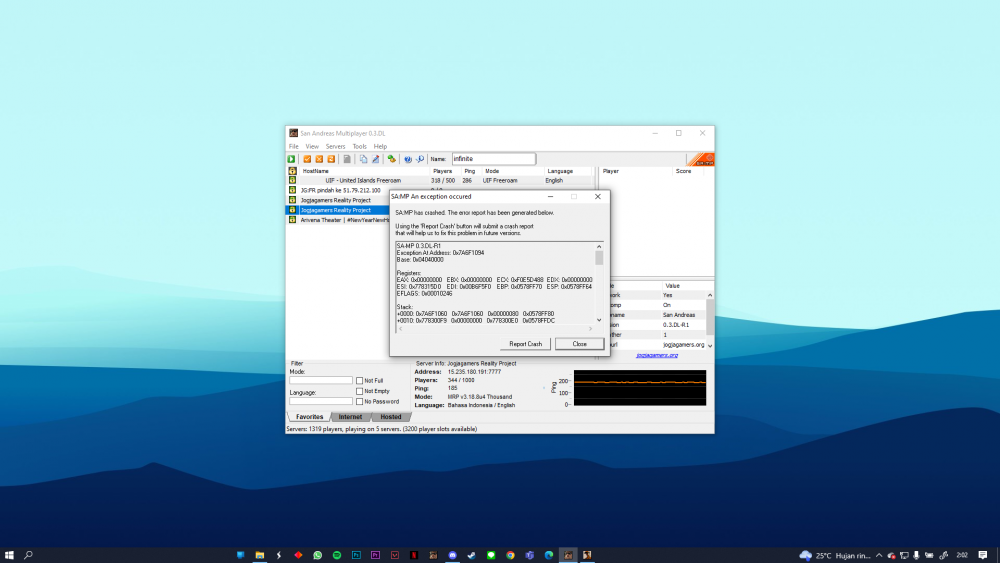Switch to the Hosted tab
The width and height of the screenshot is (1000, 563).
(x=391, y=416)
